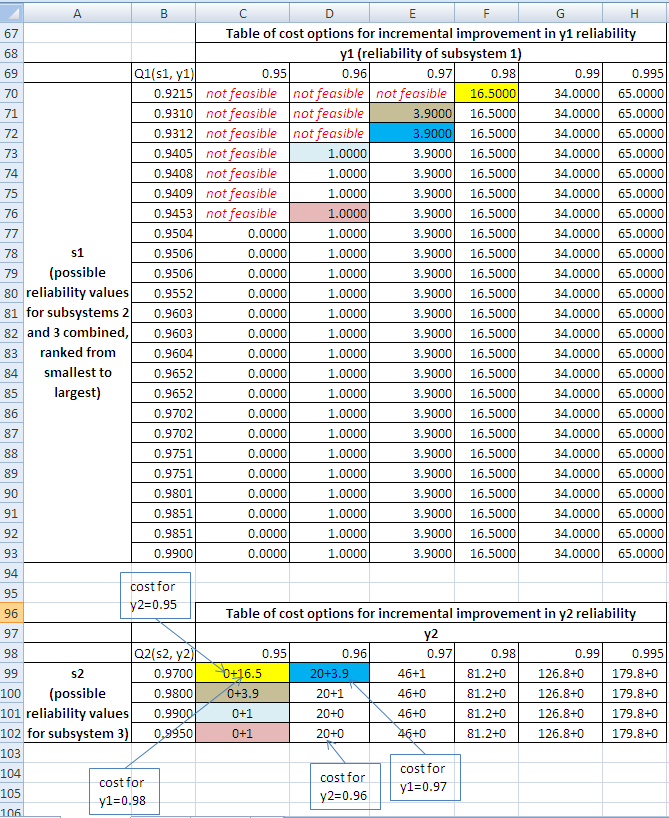Click the s1 value 0.9310

(x=163, y=113)
